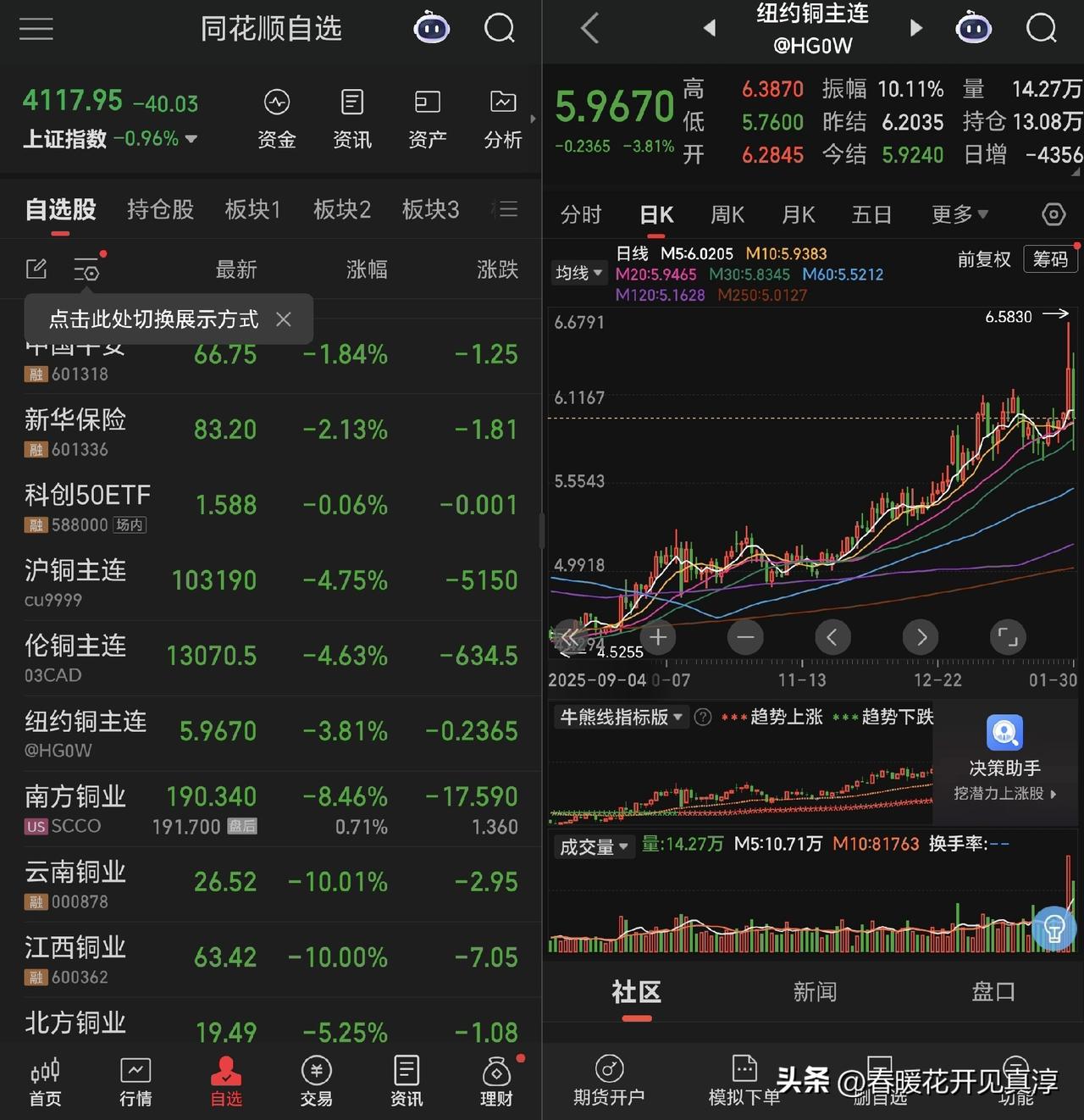Expand more shortcuts arrow beside 分析

[533, 119]
